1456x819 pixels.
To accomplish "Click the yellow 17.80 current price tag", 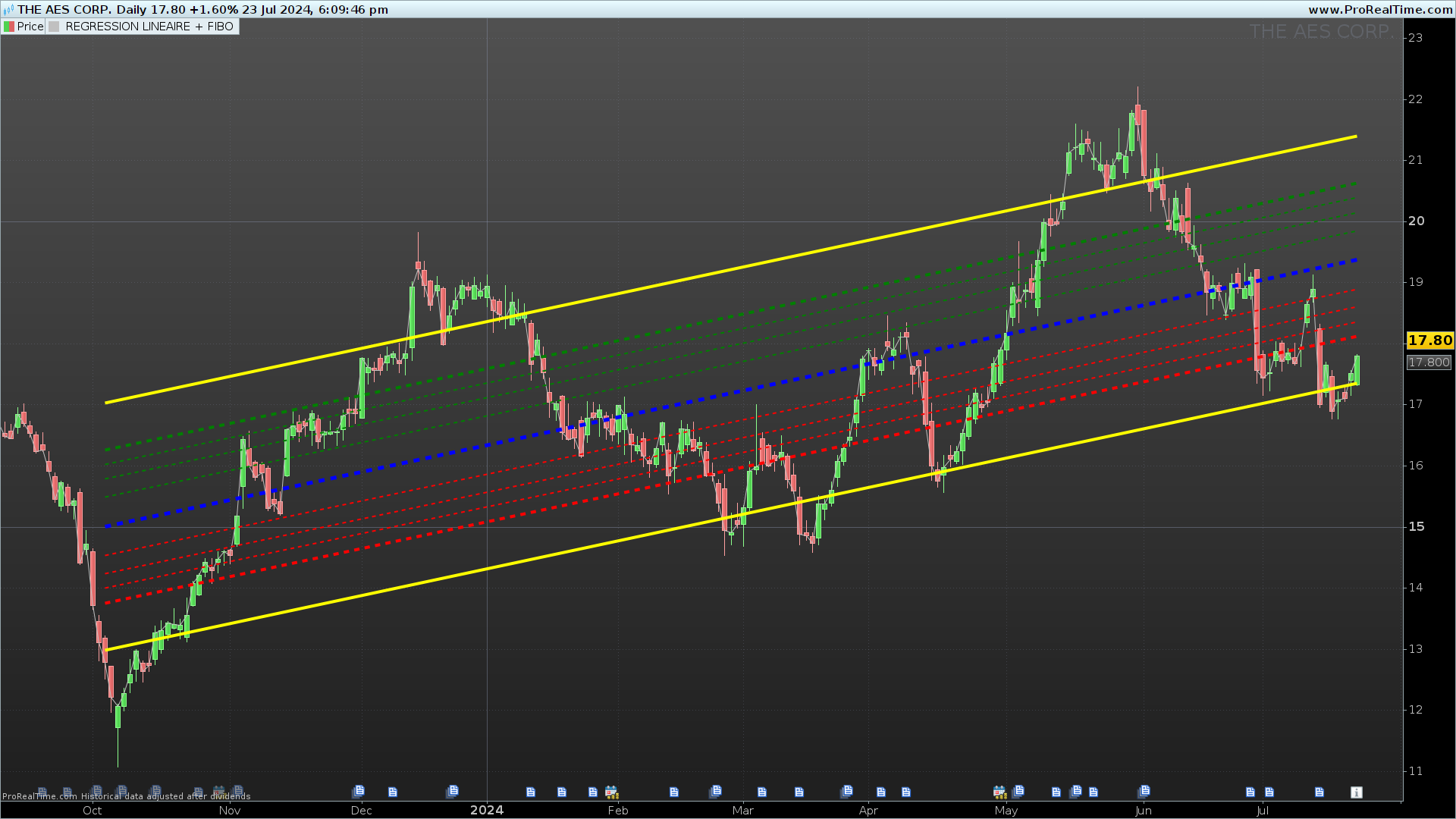I will point(1429,340).
